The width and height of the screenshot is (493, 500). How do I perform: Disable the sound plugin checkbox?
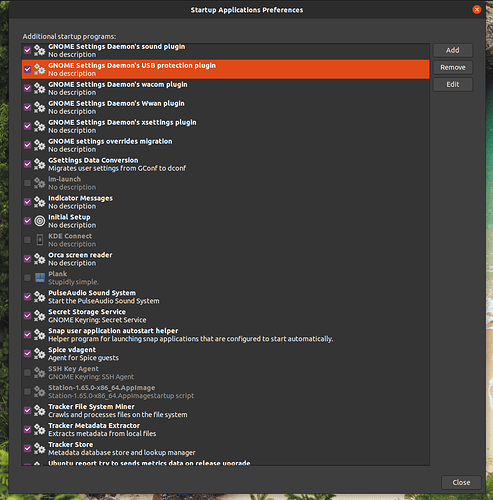tap(27, 50)
